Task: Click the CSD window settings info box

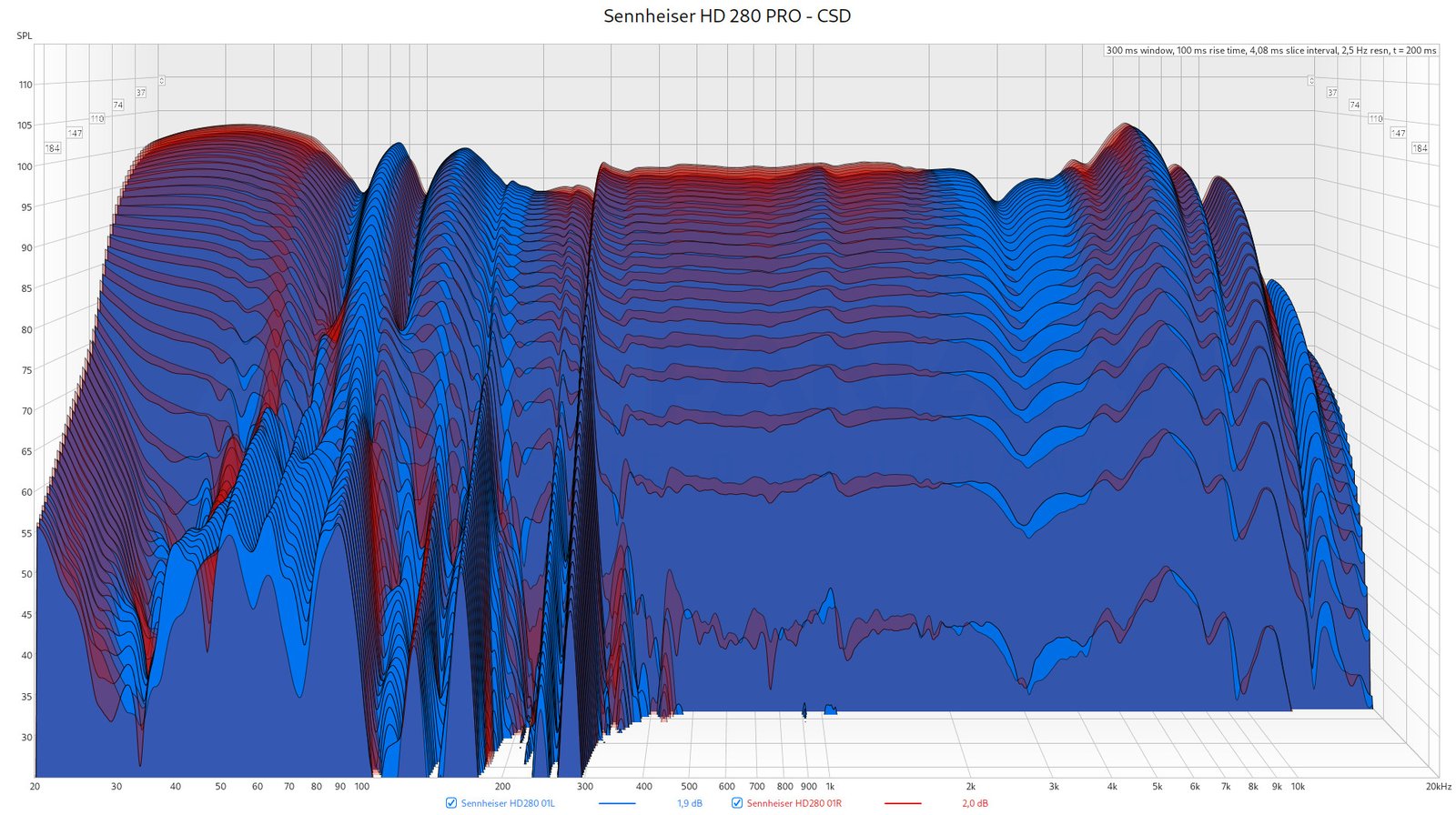Action: click(x=1270, y=50)
